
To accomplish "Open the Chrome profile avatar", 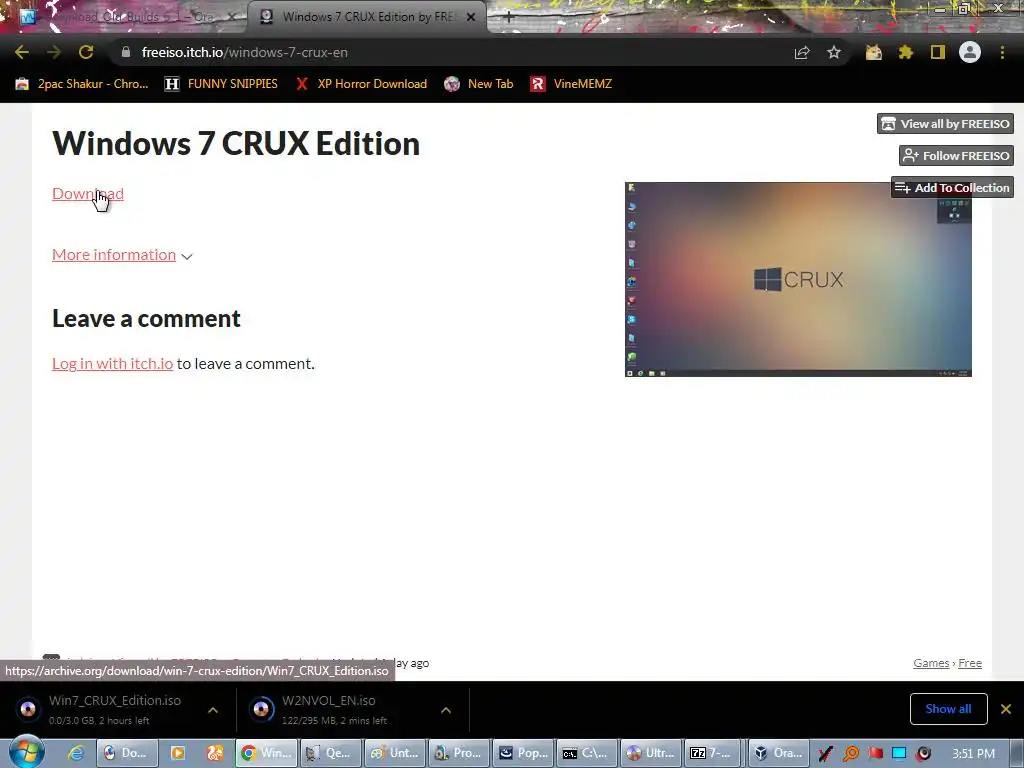I will pyautogui.click(x=970, y=52).
